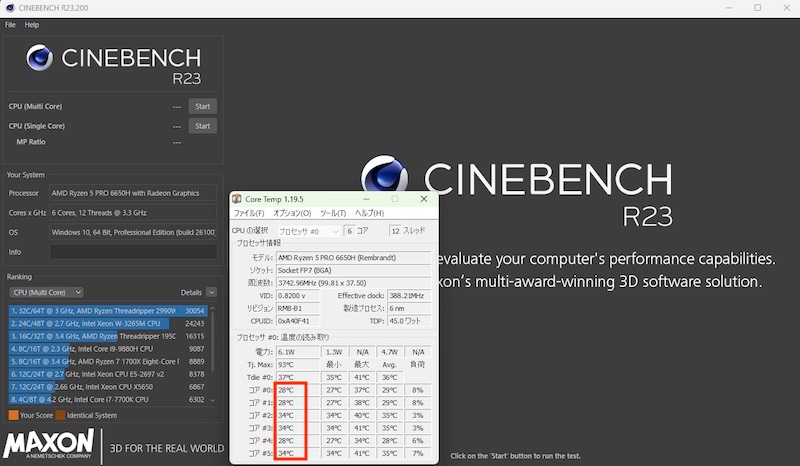800x466 pixels.
Task: Click コア #0 load value 8%
Action: click(x=417, y=390)
